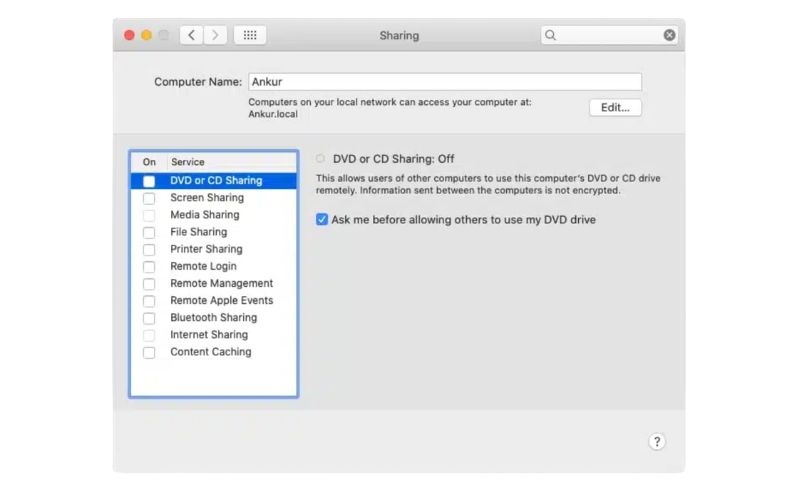Image resolution: width=800 pixels, height=500 pixels.
Task: Click the DVD or CD Sharing: Off status indicator
Action: (320, 159)
